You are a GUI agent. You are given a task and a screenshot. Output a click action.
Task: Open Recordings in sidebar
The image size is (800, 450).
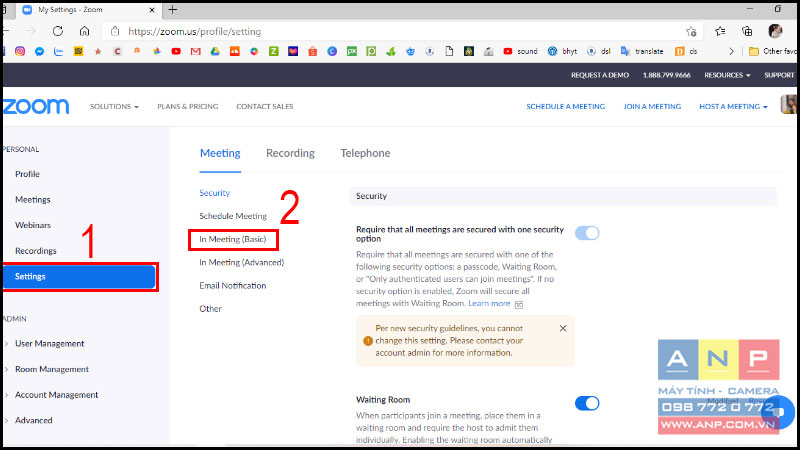point(36,251)
